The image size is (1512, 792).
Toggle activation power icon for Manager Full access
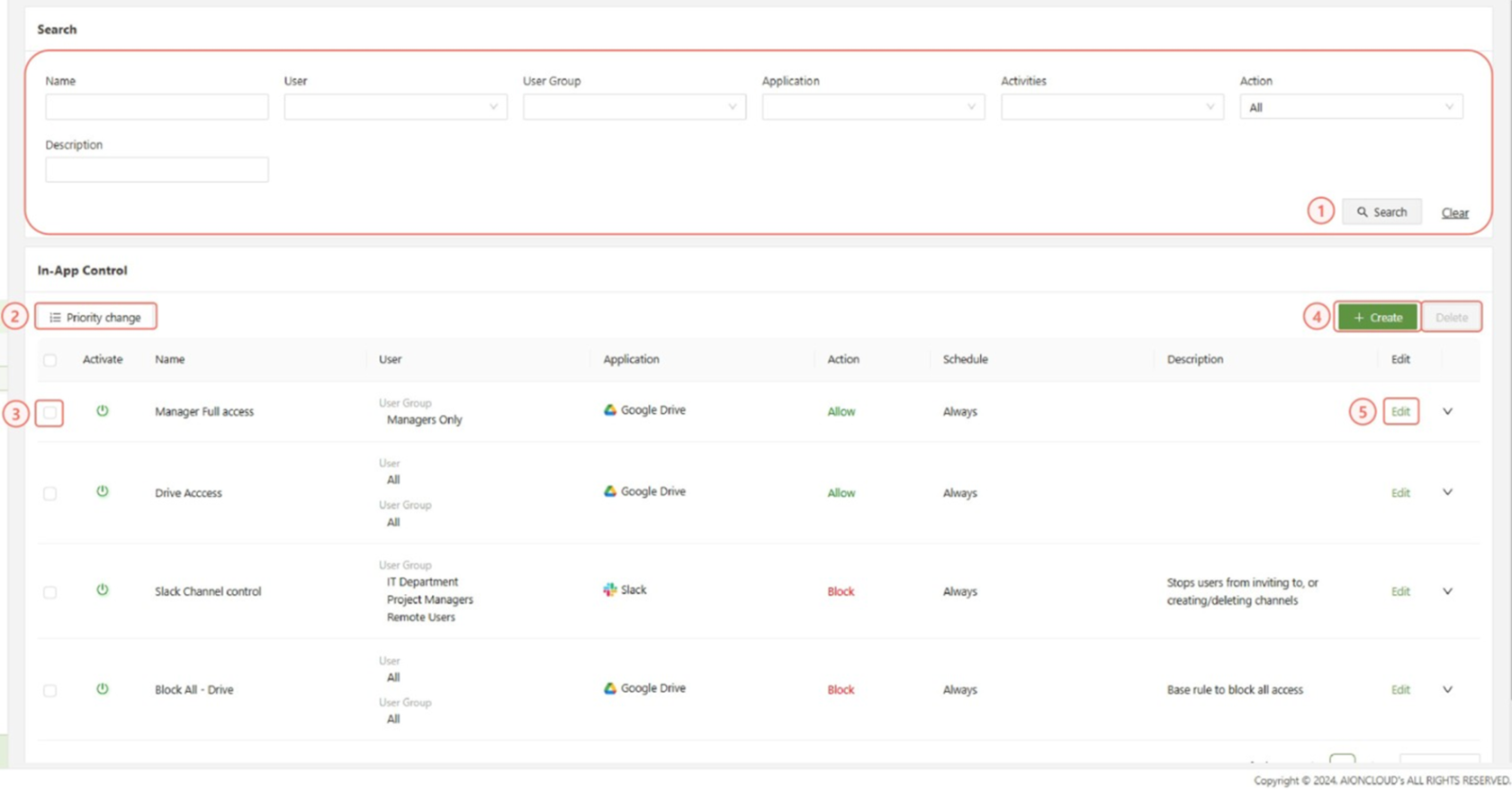103,411
